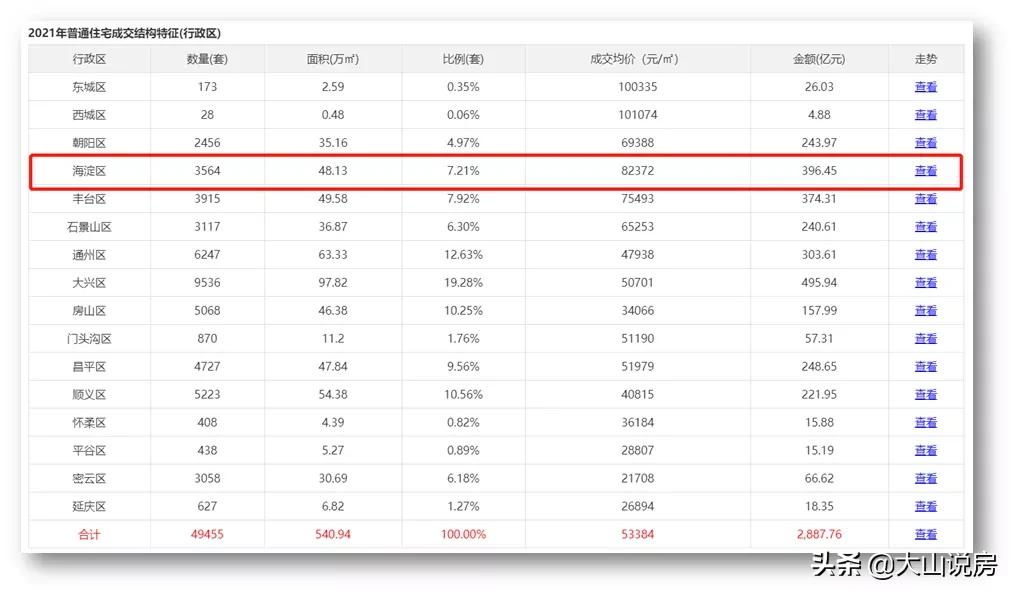Click 海淀区 amount value 396.45
Image resolution: width=1015 pixels, height=595 pixels.
coord(819,171)
